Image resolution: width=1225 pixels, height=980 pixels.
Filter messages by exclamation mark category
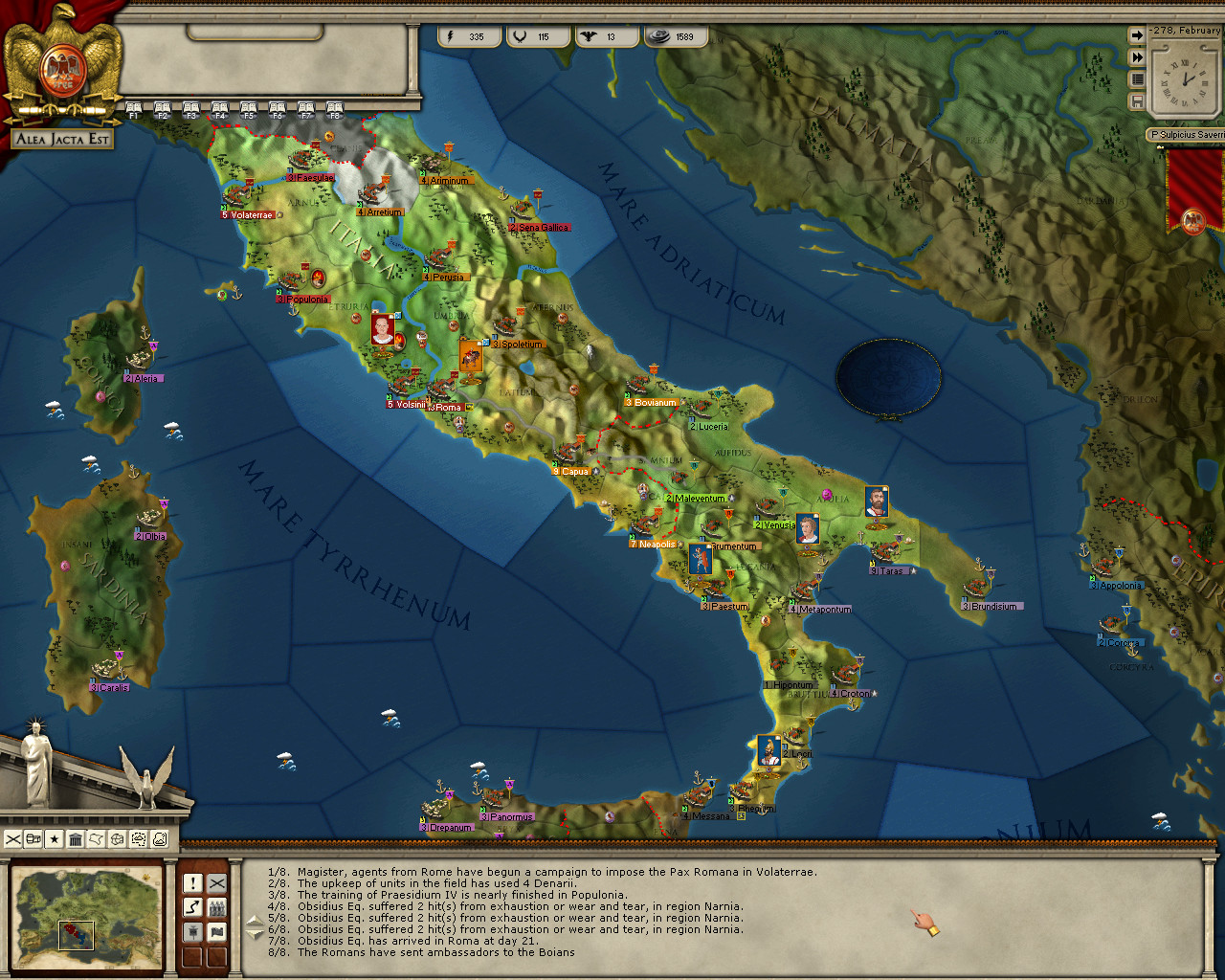192,882
